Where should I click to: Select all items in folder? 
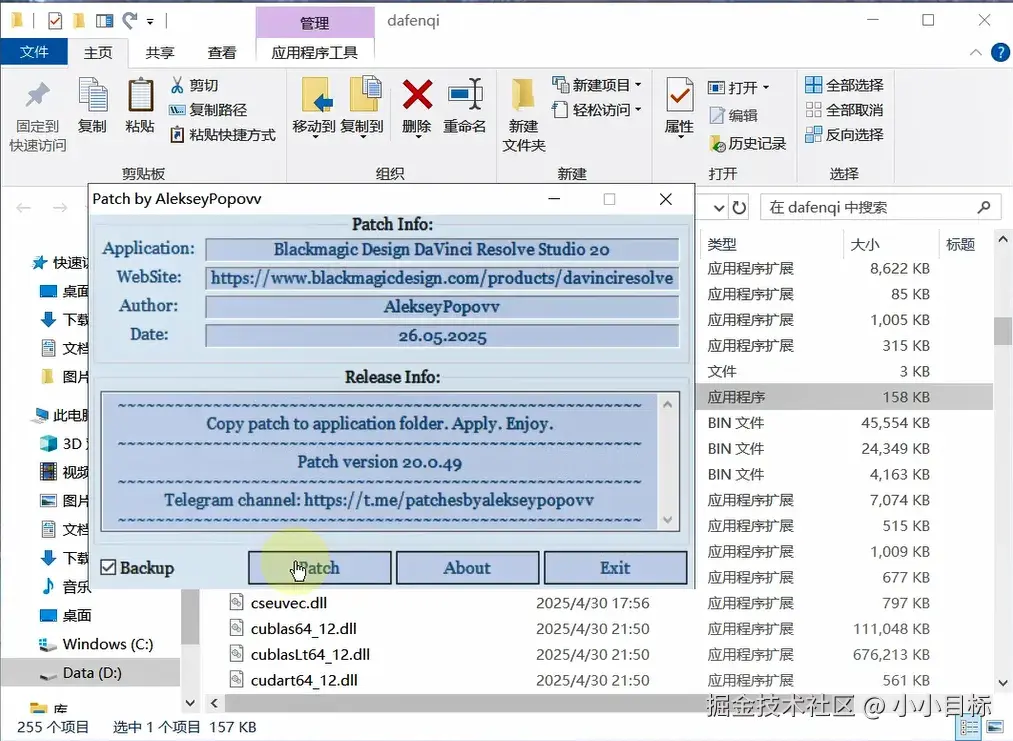pyautogui.click(x=844, y=85)
